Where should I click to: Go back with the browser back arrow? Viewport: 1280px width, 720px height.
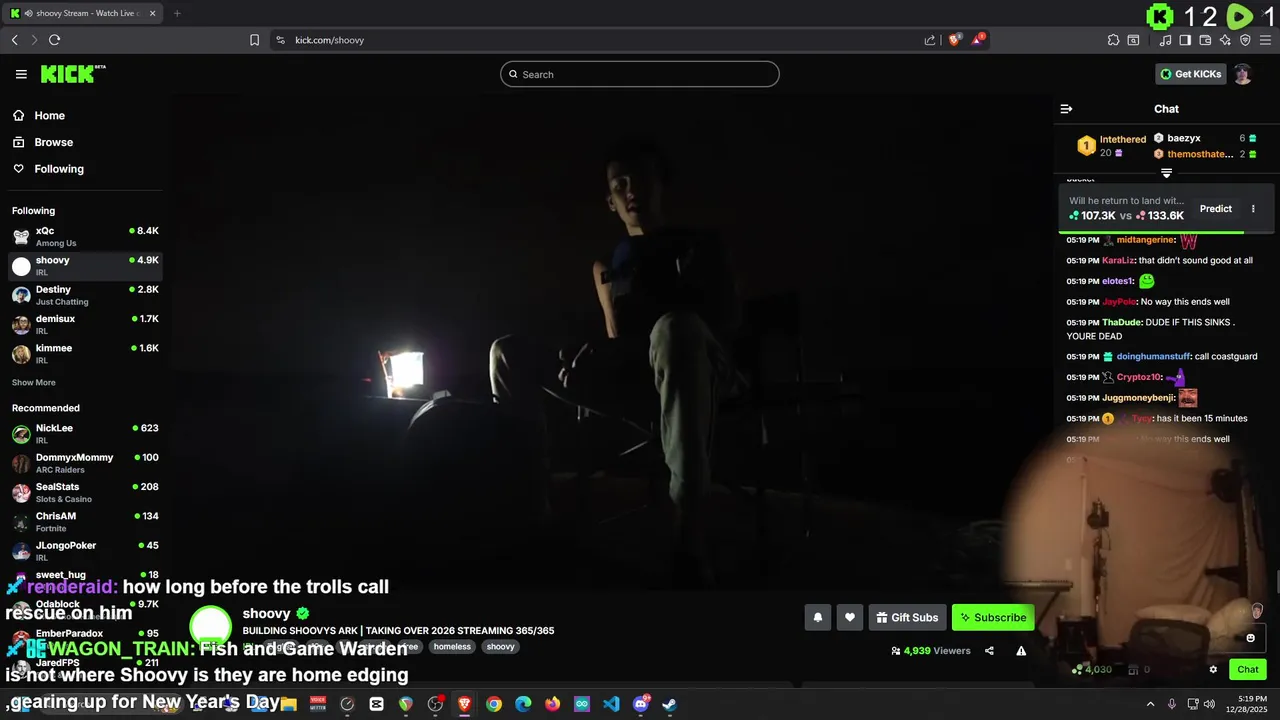[x=15, y=40]
